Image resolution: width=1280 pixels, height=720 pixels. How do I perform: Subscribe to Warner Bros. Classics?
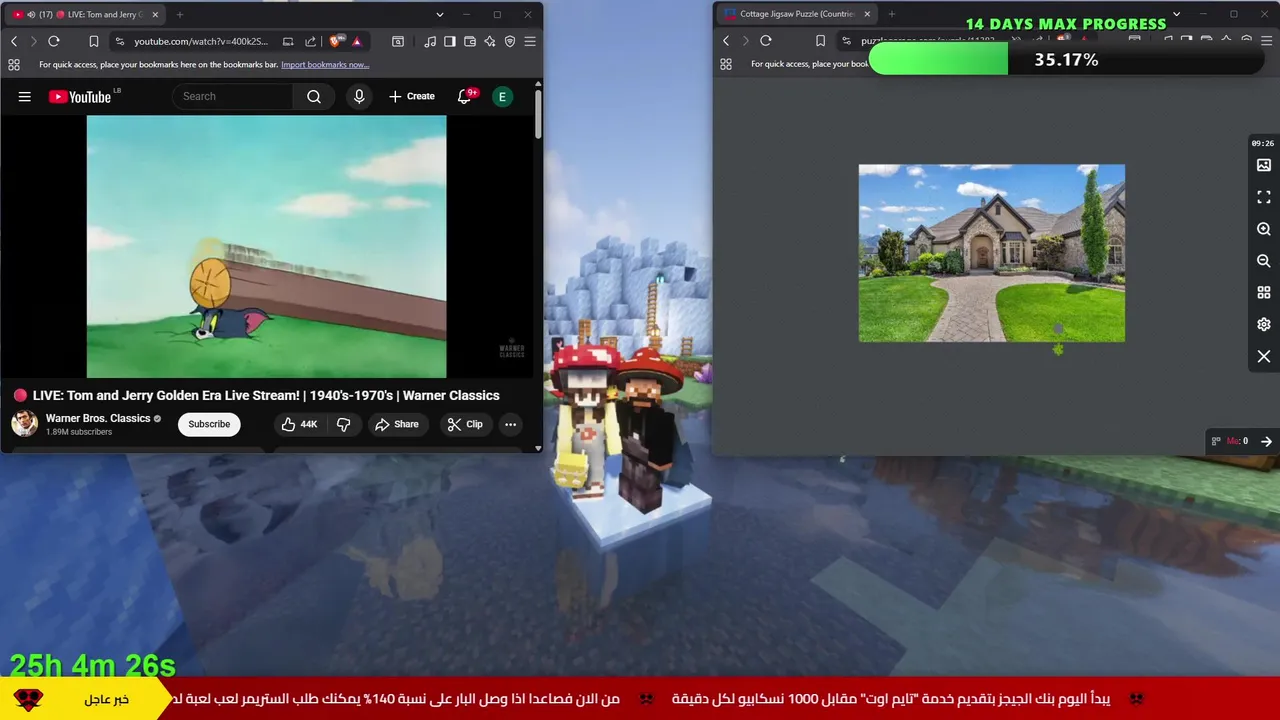209,424
